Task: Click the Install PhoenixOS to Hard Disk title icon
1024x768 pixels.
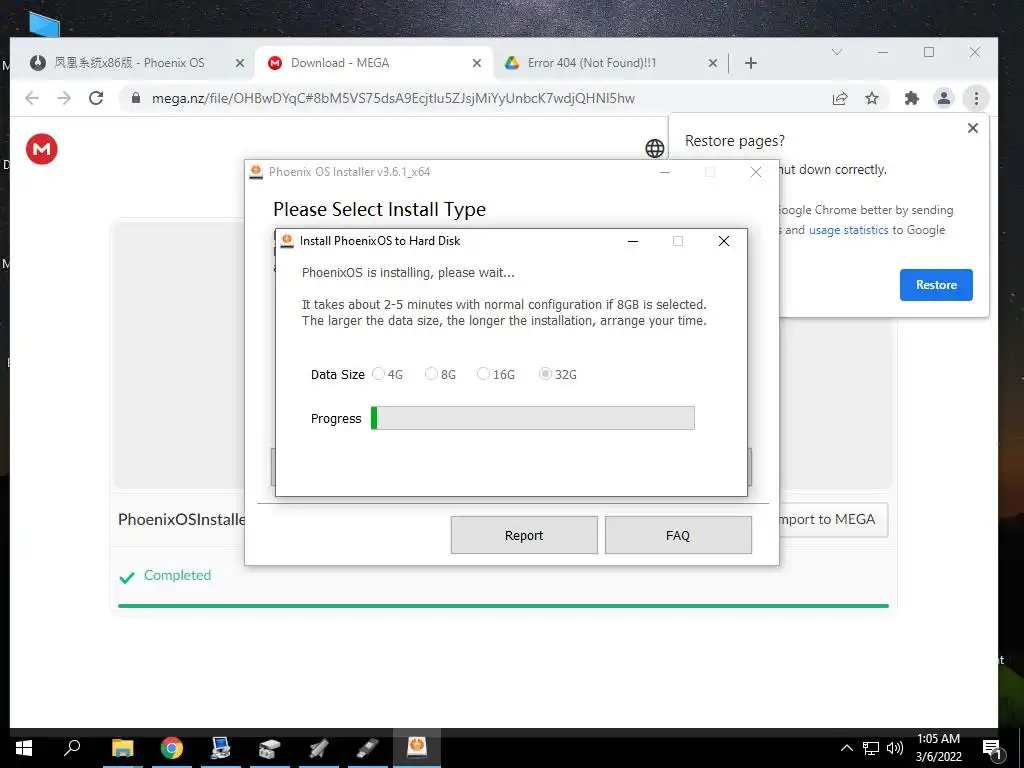Action: [x=287, y=240]
